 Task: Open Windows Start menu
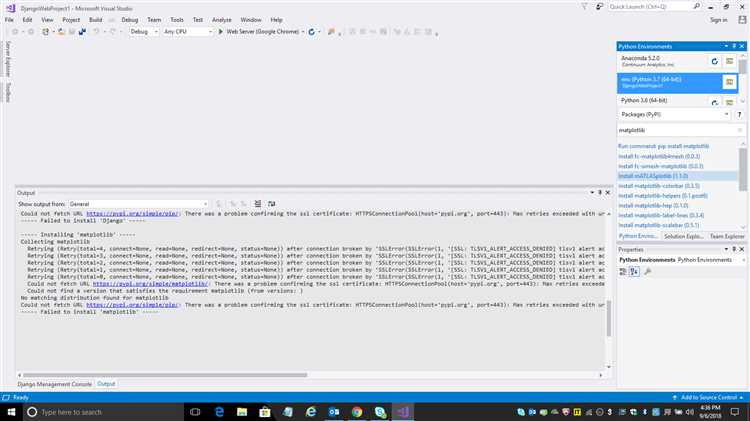[x=11, y=412]
